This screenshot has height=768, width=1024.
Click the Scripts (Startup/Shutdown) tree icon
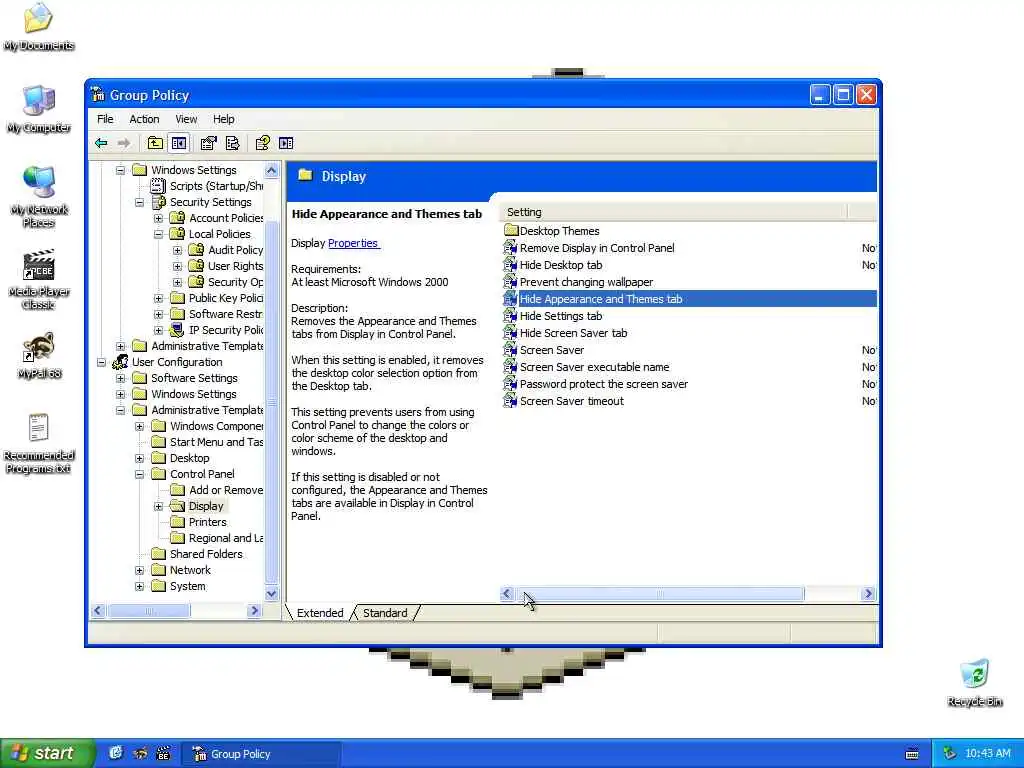(158, 186)
